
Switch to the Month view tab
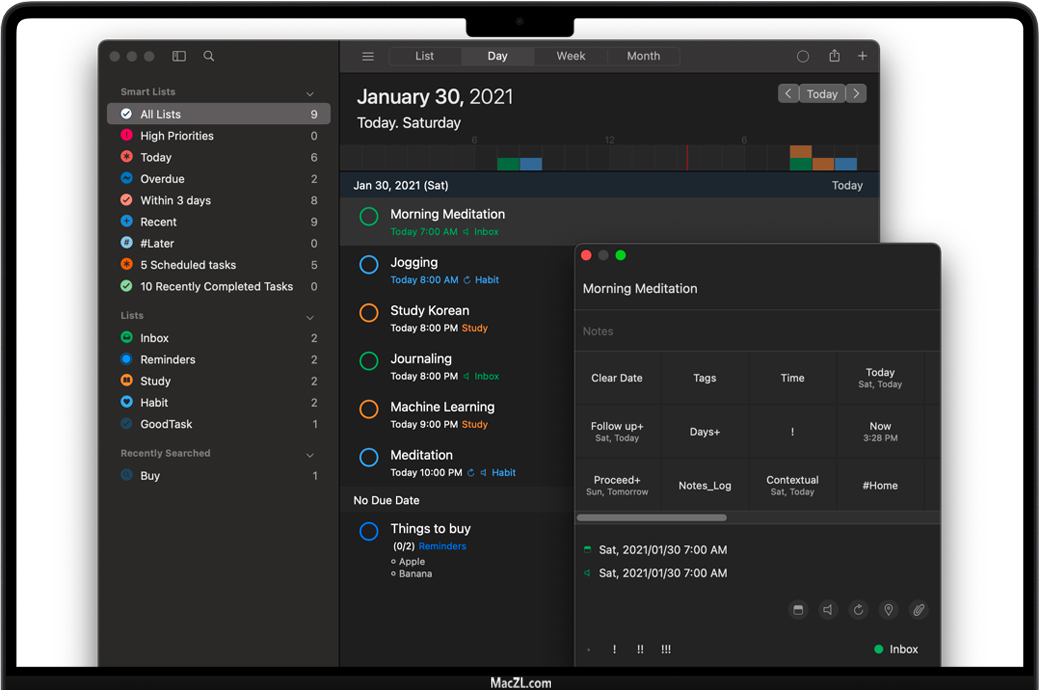click(643, 56)
